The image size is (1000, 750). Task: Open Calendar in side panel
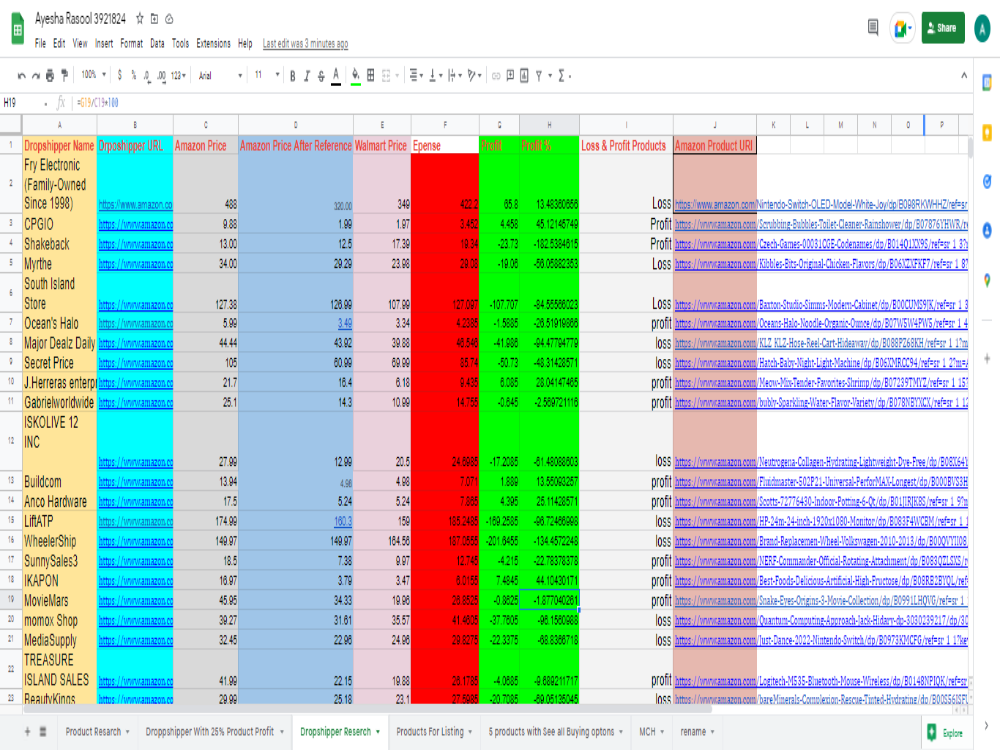[x=987, y=83]
